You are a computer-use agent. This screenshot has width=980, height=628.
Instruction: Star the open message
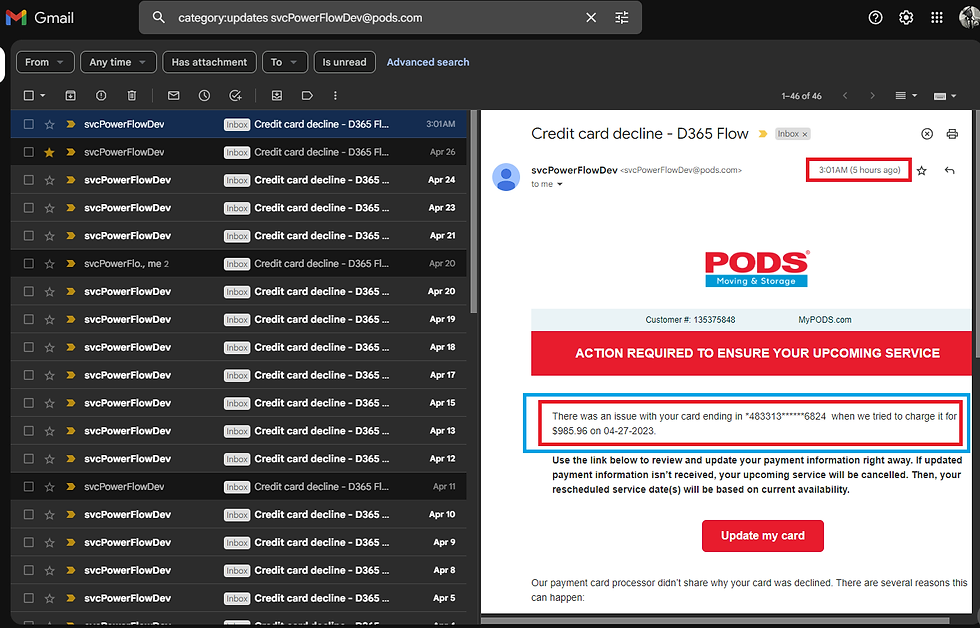(921, 170)
